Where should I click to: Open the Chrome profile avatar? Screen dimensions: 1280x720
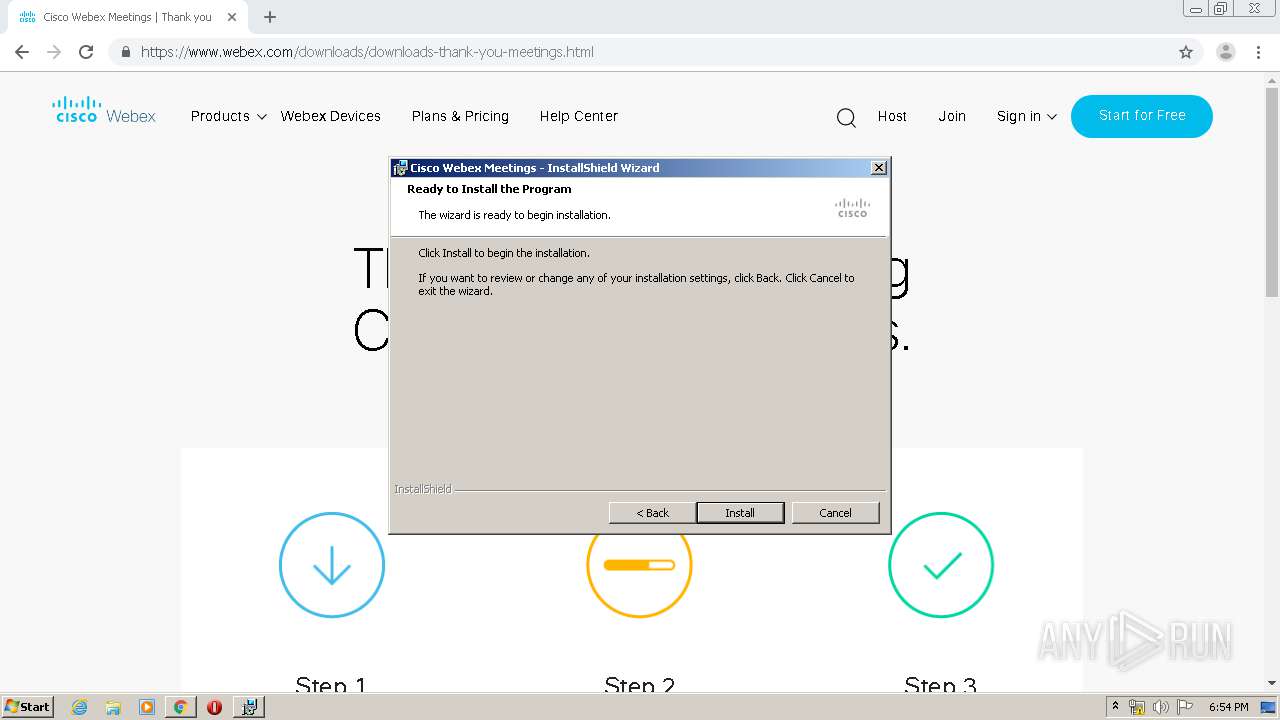(x=1226, y=52)
